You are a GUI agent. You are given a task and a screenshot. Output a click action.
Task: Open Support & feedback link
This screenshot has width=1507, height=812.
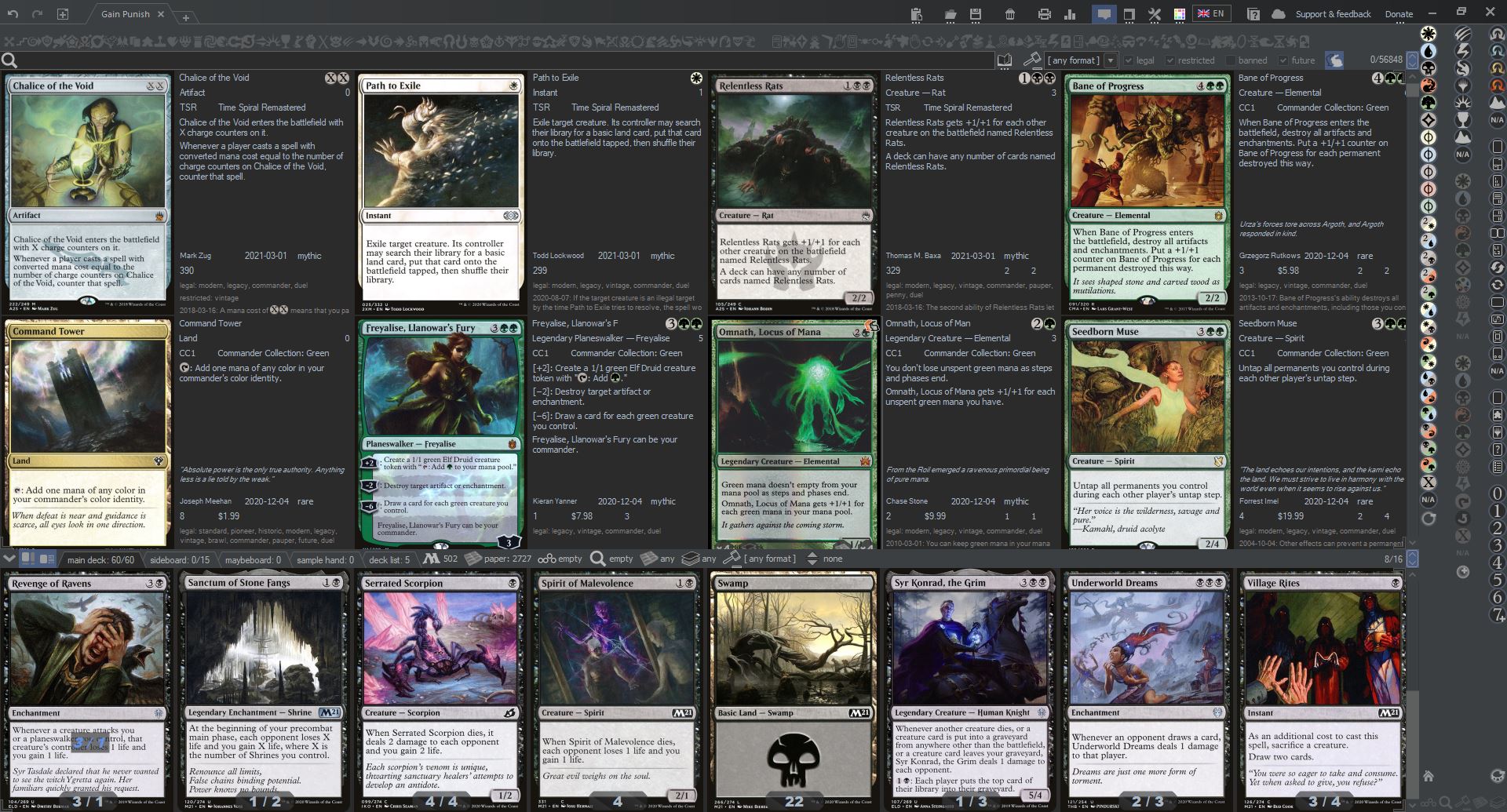coord(1333,14)
